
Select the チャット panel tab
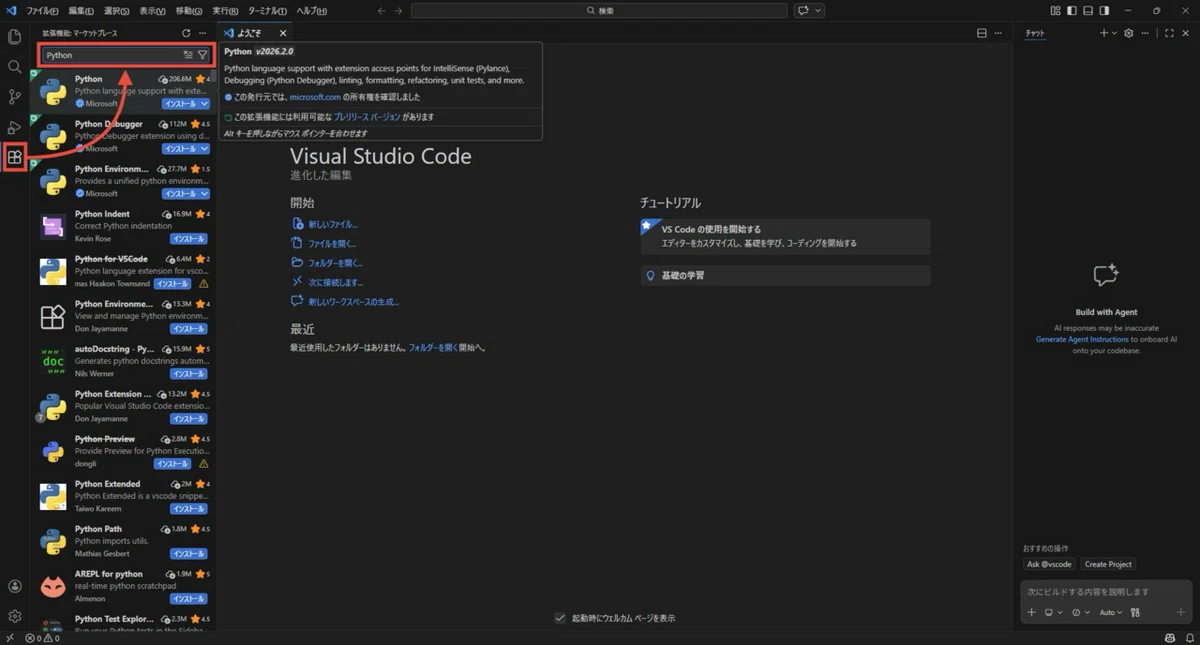pyautogui.click(x=1035, y=33)
